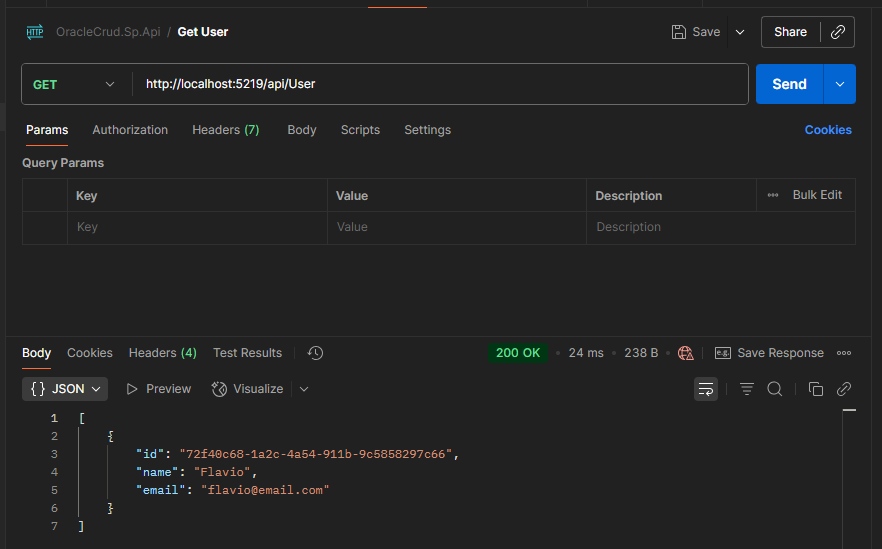Click the request URL input field
882x549 pixels.
[440, 85]
